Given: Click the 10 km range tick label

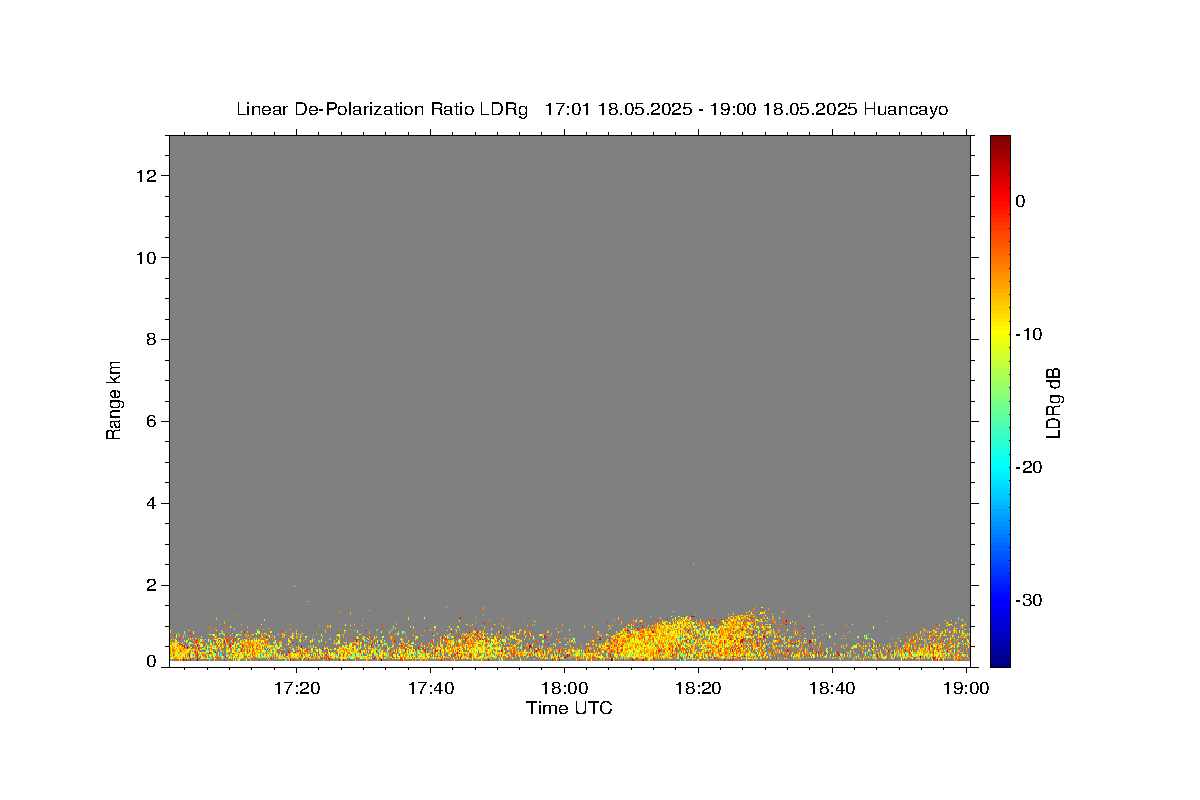Looking at the screenshot, I should [x=148, y=258].
